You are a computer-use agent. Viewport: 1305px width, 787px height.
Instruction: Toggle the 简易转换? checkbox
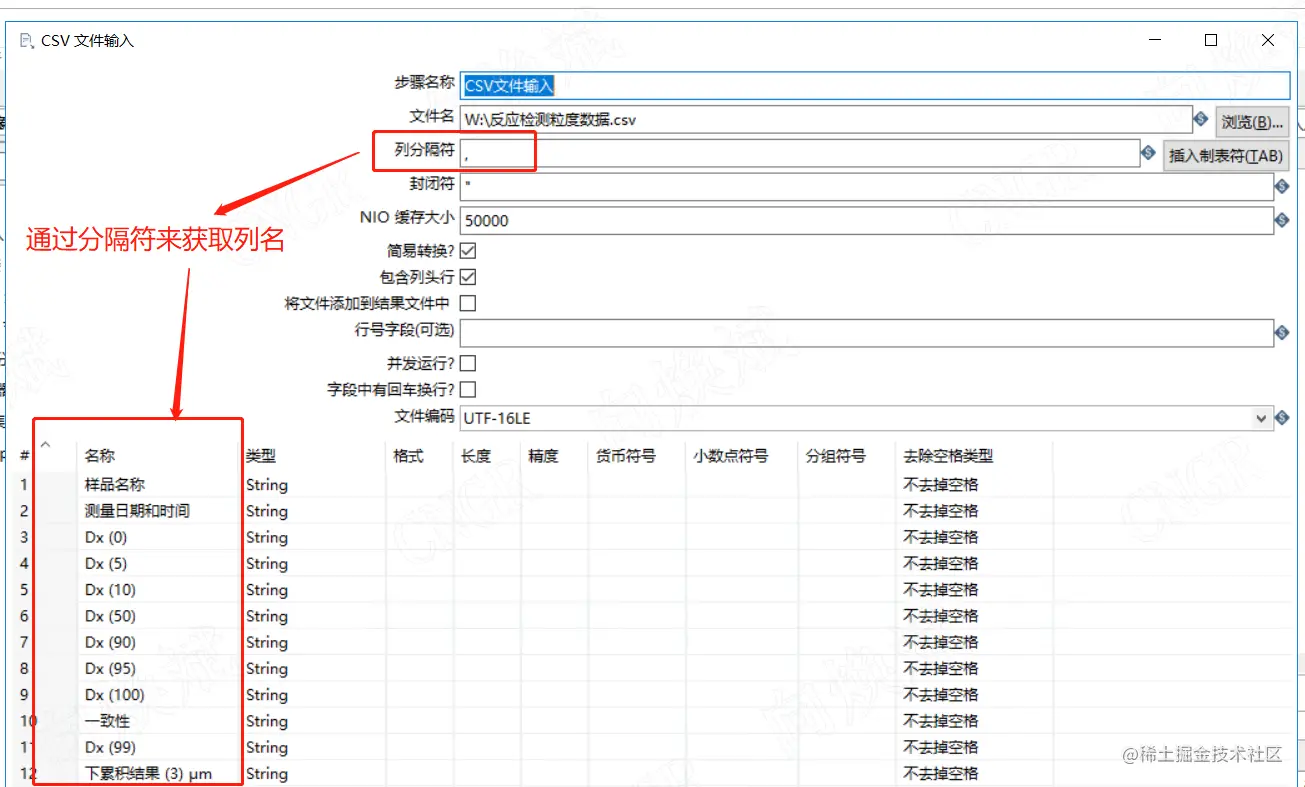click(x=467, y=251)
